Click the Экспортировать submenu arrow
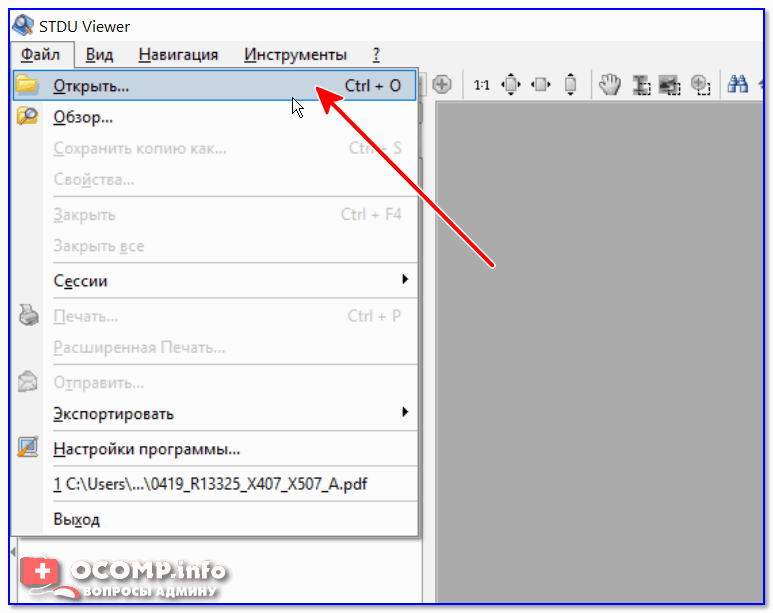The height and width of the screenshot is (613, 773). point(405,411)
